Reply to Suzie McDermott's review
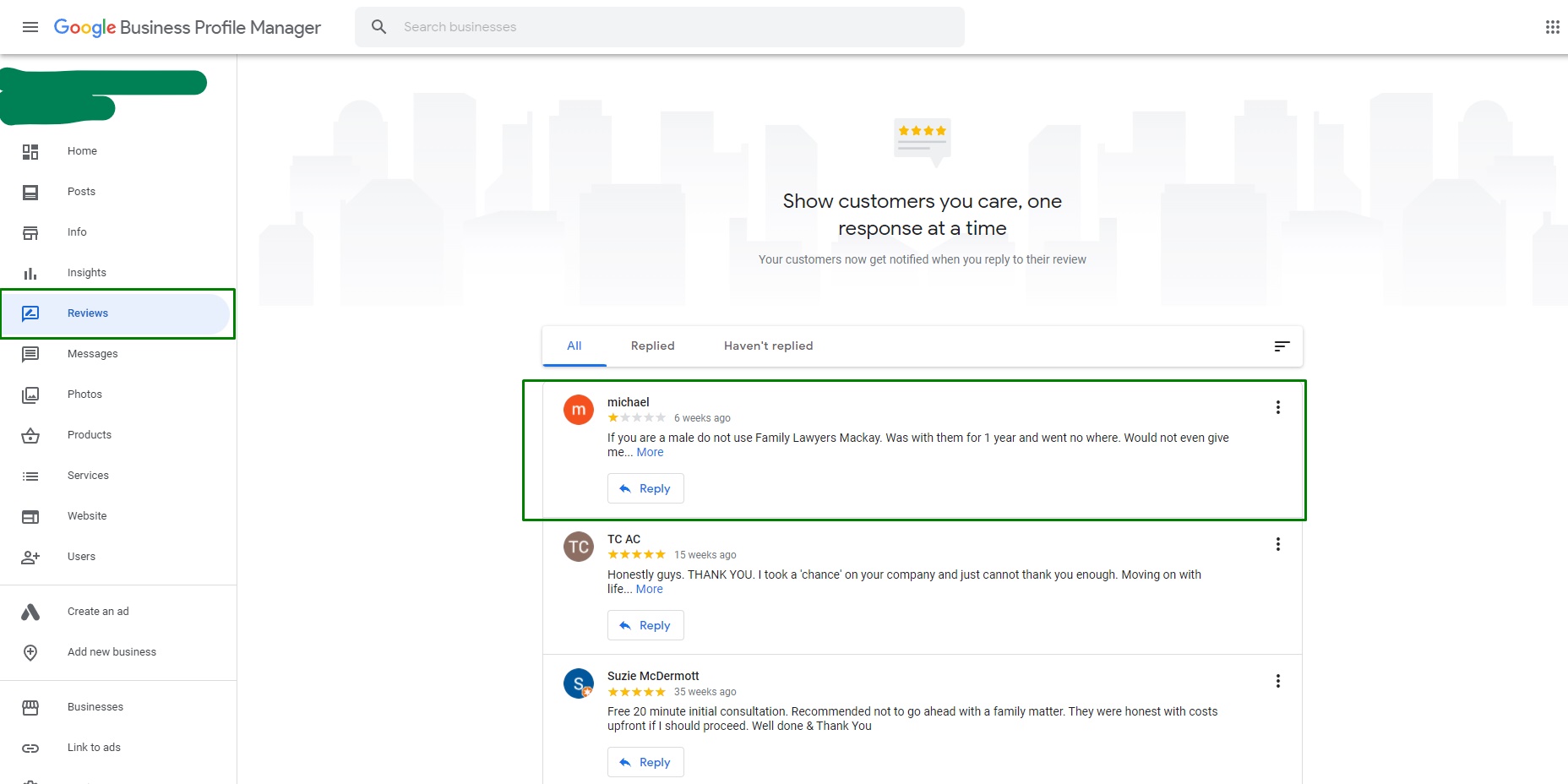This screenshot has width=1568, height=784. [645, 762]
